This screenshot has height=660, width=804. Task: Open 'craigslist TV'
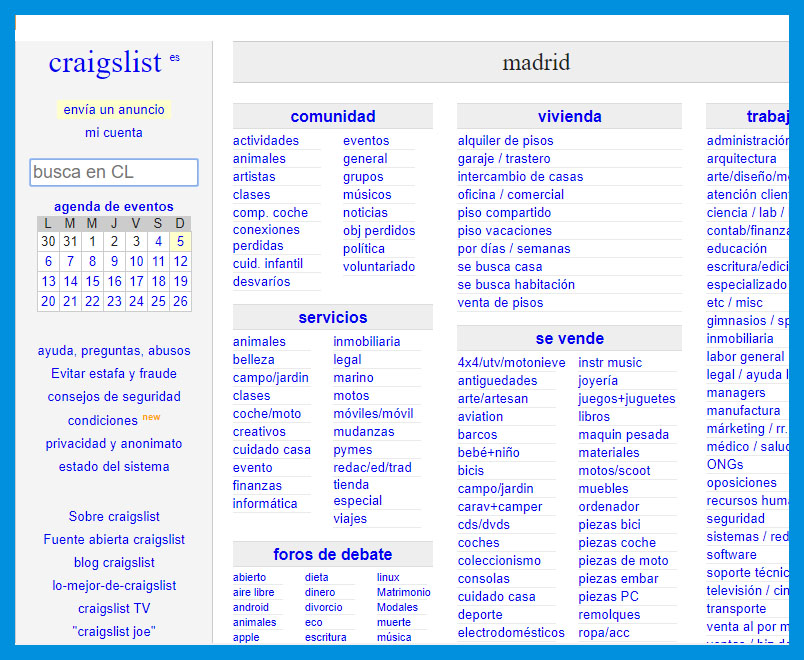click(x=114, y=609)
